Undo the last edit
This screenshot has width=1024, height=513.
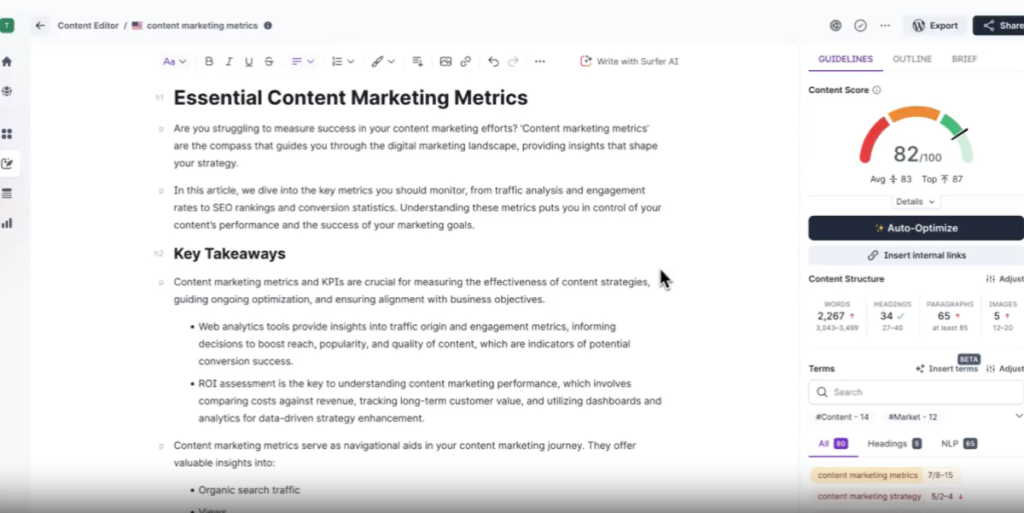(x=493, y=61)
